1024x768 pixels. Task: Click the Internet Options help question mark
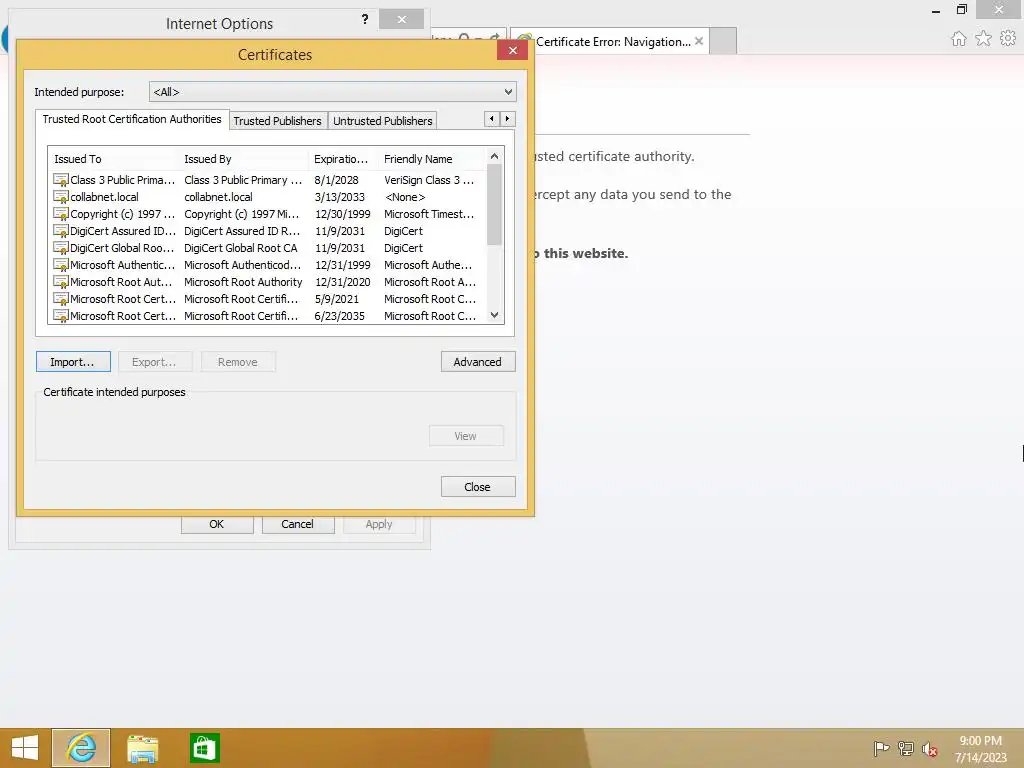(364, 20)
